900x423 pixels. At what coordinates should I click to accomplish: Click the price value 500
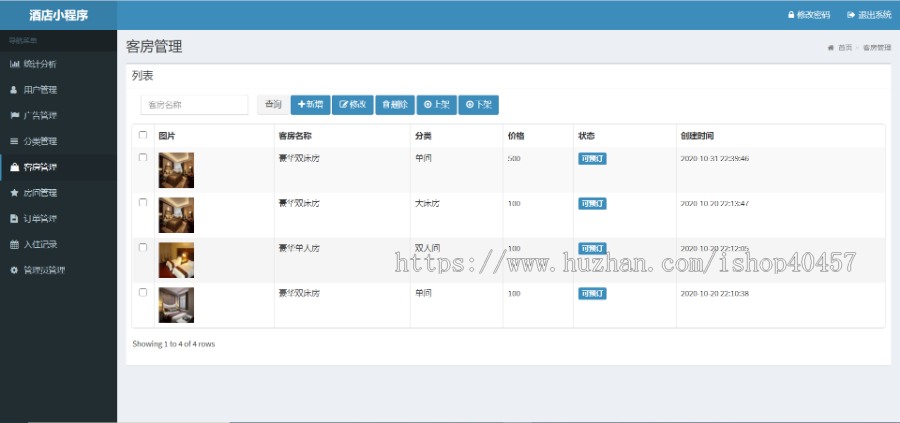(514, 158)
